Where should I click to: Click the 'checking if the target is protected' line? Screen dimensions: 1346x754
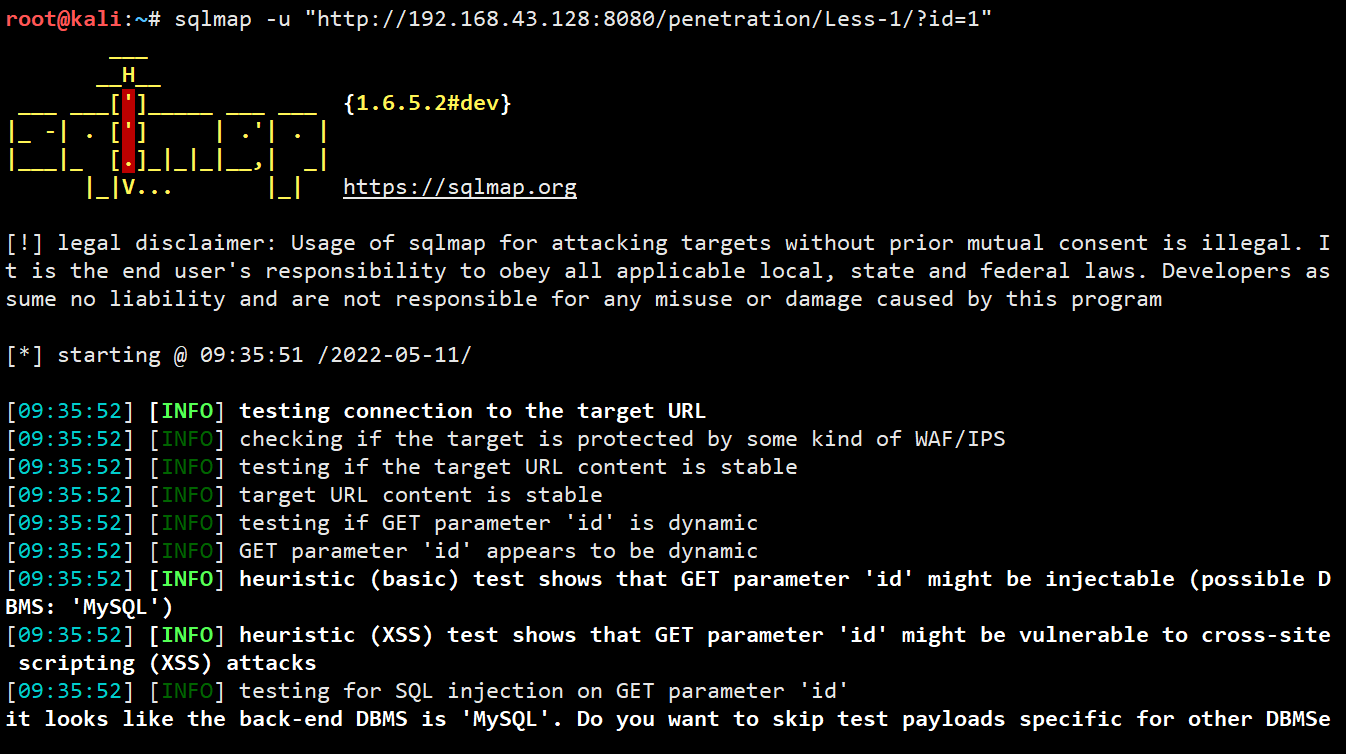(x=622, y=439)
